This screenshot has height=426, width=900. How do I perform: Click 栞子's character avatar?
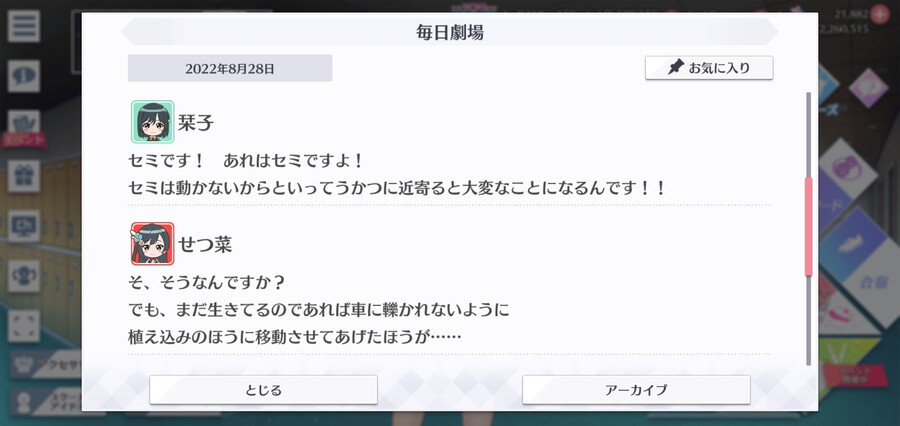click(153, 122)
